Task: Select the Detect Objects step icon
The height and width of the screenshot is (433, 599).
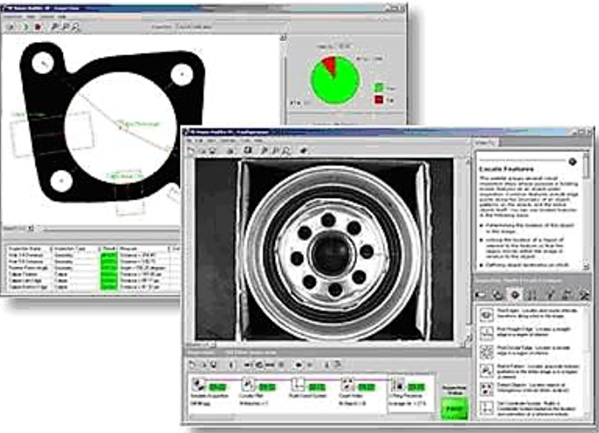Action: pos(486,389)
